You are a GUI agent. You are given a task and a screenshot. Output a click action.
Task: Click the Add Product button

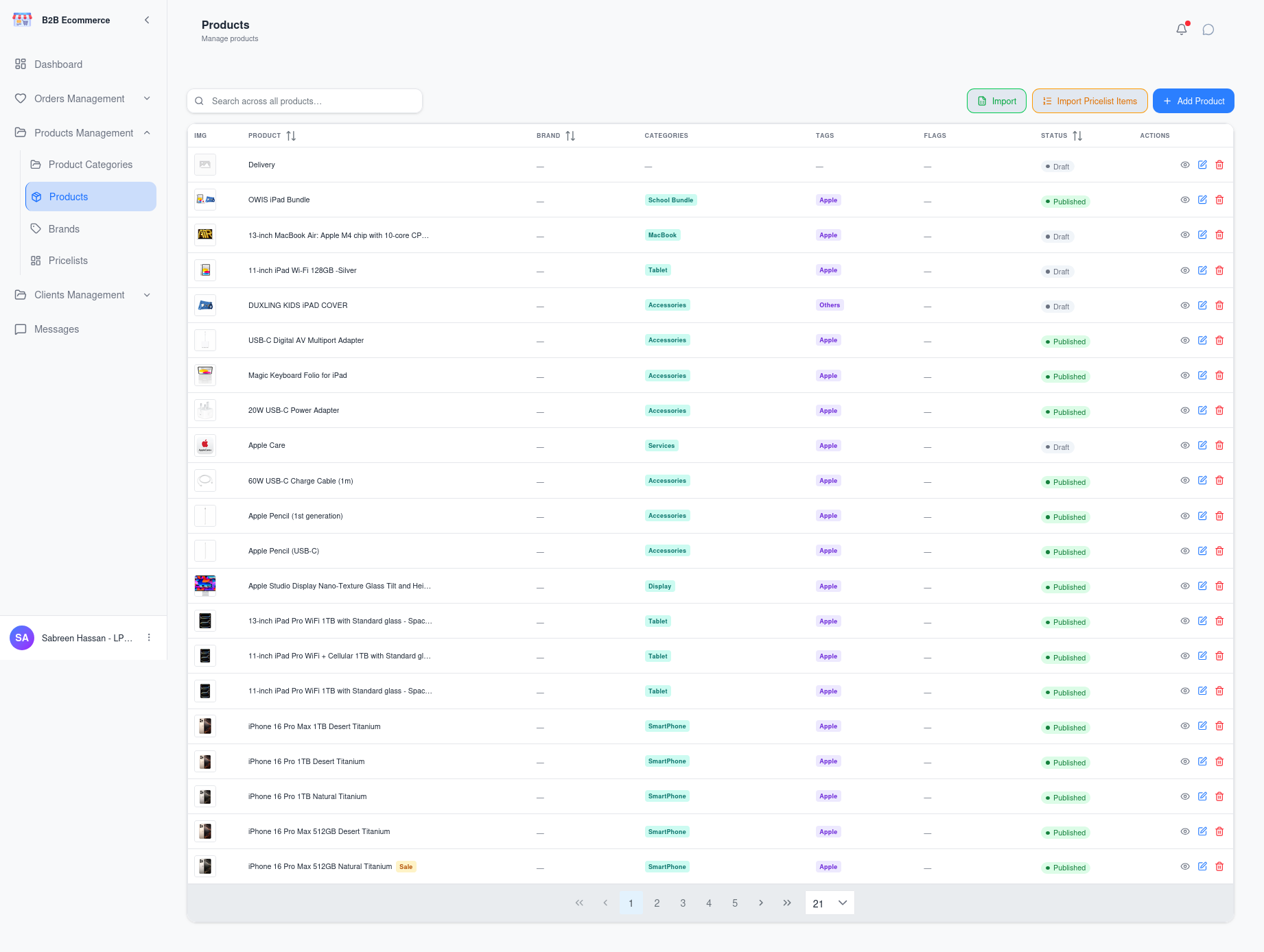pyautogui.click(x=1193, y=101)
